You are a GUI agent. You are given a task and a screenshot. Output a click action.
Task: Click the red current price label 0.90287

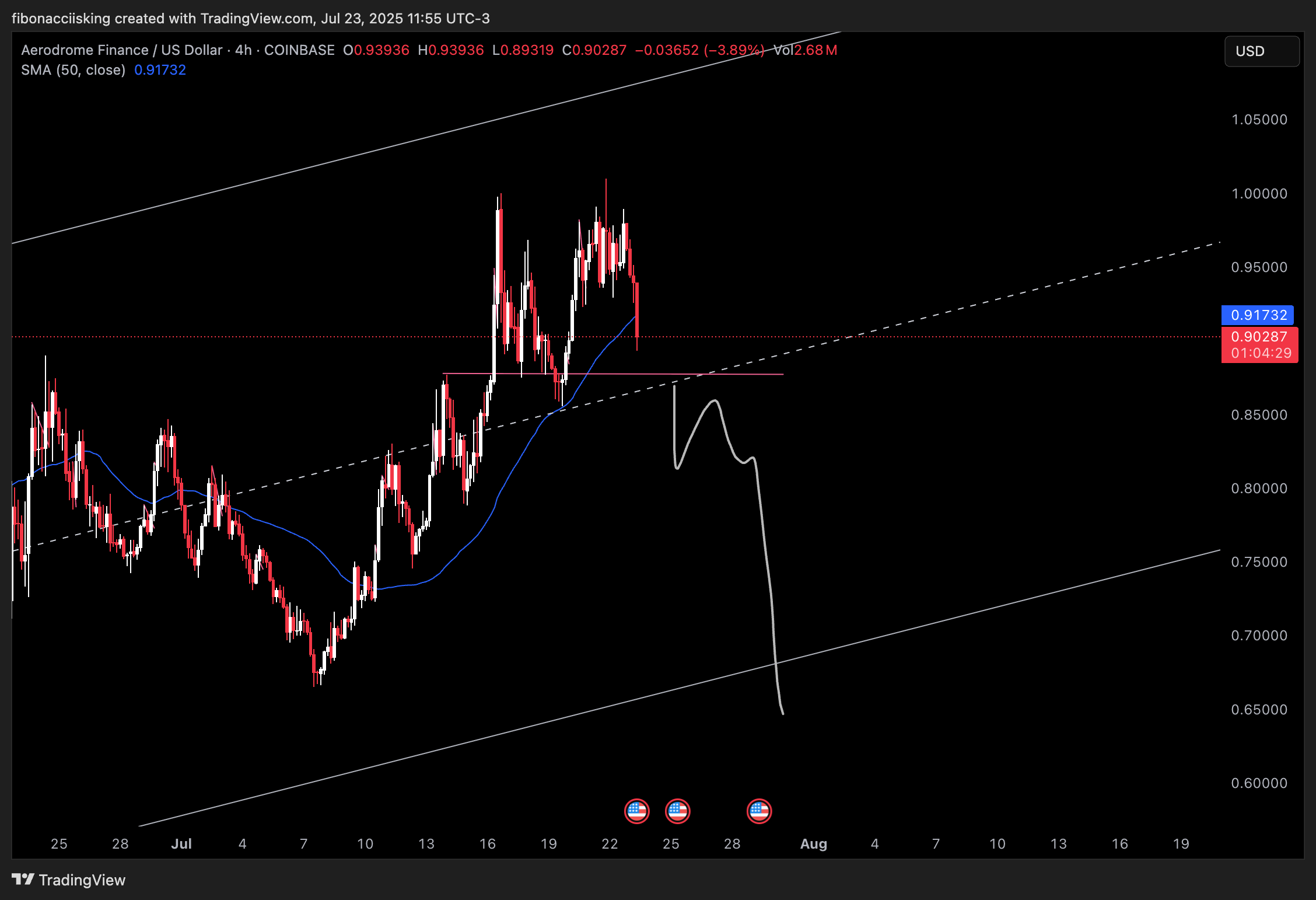(x=1259, y=337)
